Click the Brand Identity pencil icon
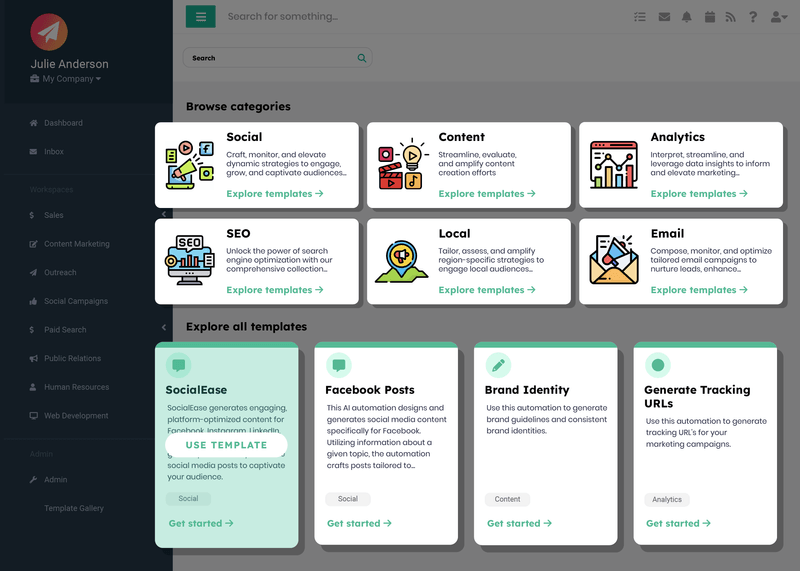Screen dimensions: 800x571 [x=498, y=365]
